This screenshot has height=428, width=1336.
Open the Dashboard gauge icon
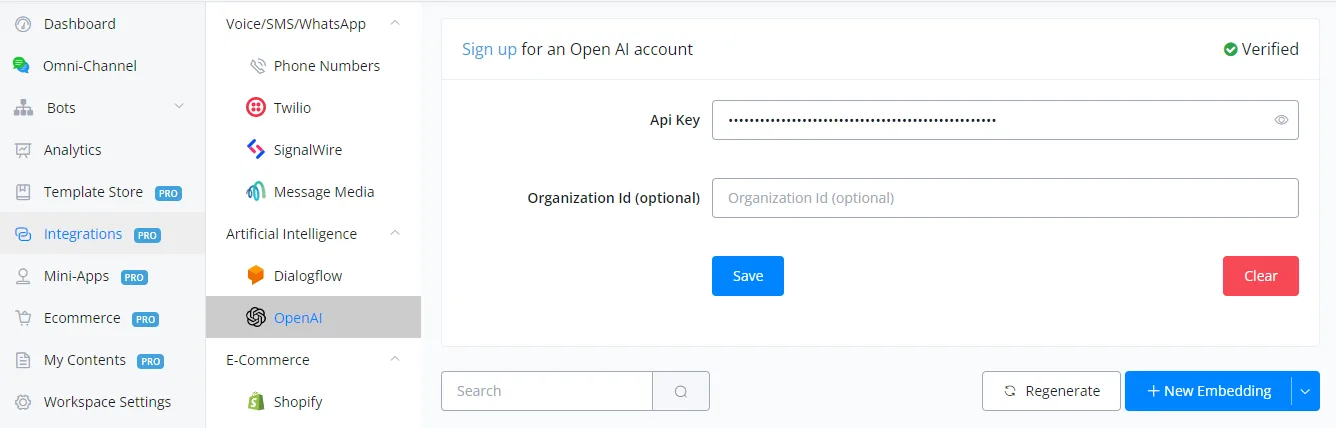pos(22,24)
